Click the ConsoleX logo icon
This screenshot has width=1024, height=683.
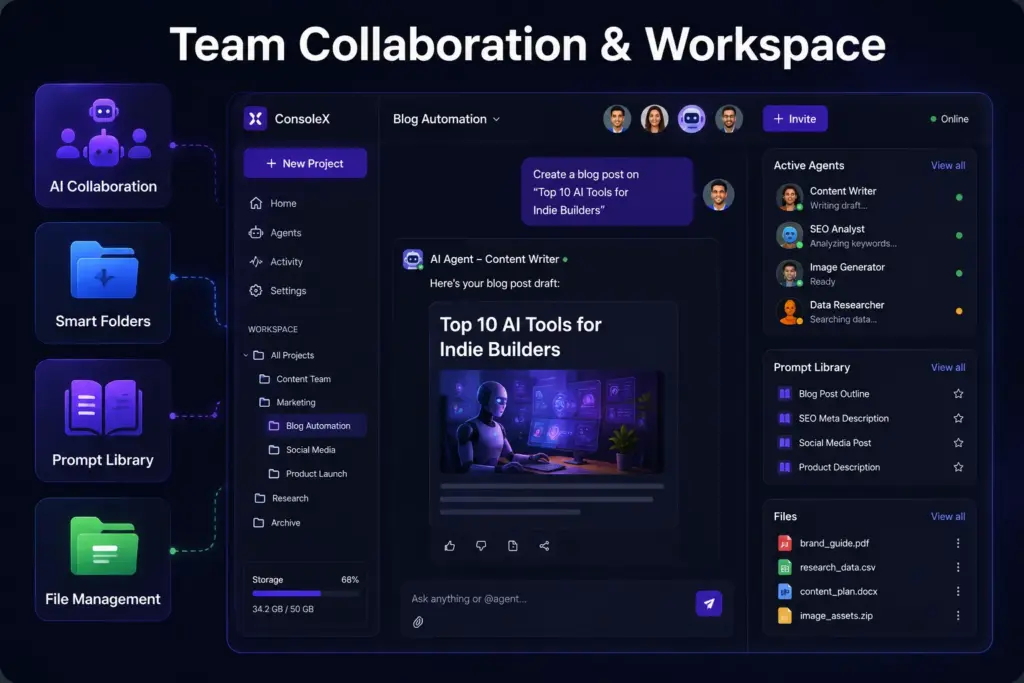click(255, 118)
